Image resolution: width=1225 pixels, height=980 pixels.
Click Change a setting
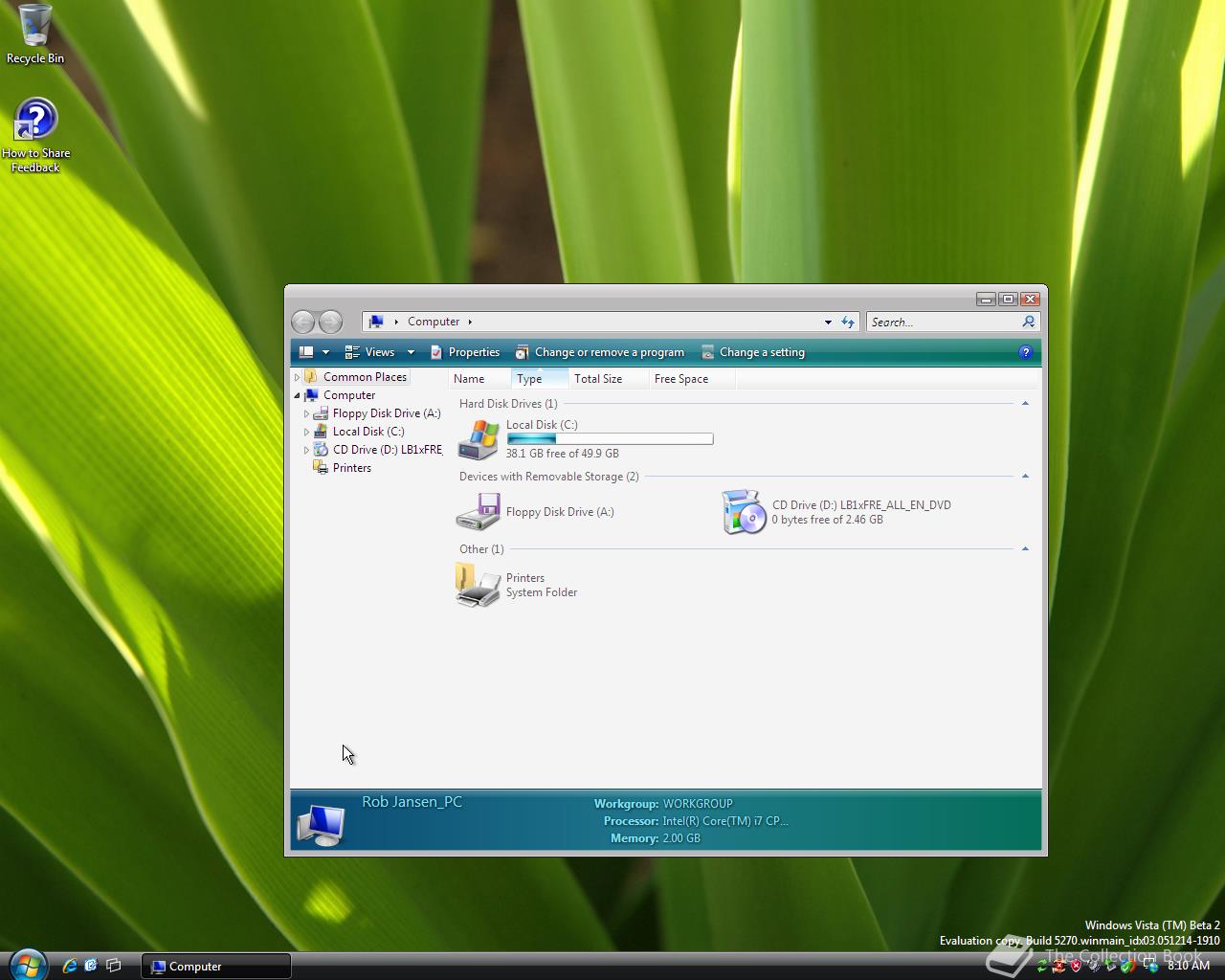pyautogui.click(x=753, y=352)
